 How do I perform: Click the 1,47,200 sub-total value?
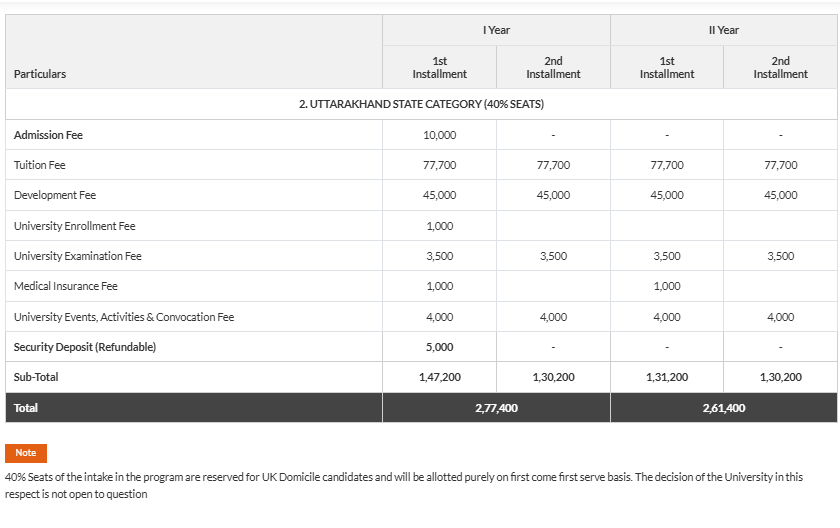point(440,377)
